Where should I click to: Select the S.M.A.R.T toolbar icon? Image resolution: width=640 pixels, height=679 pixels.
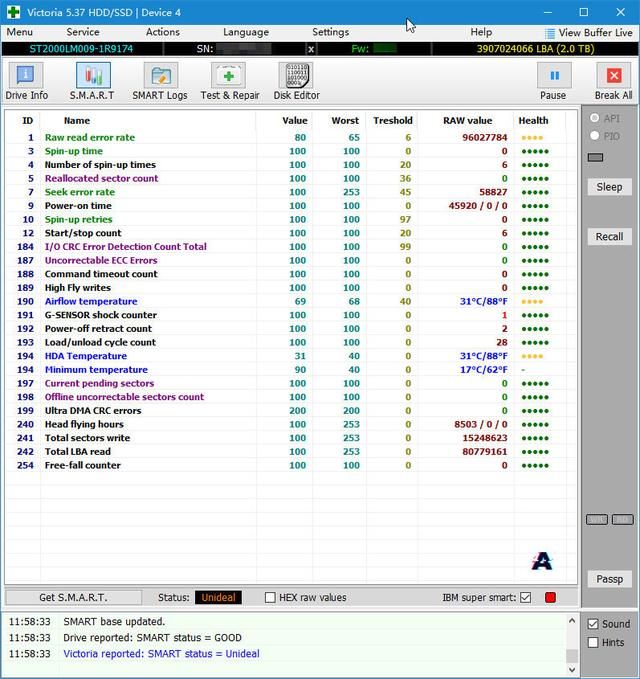(x=93, y=75)
